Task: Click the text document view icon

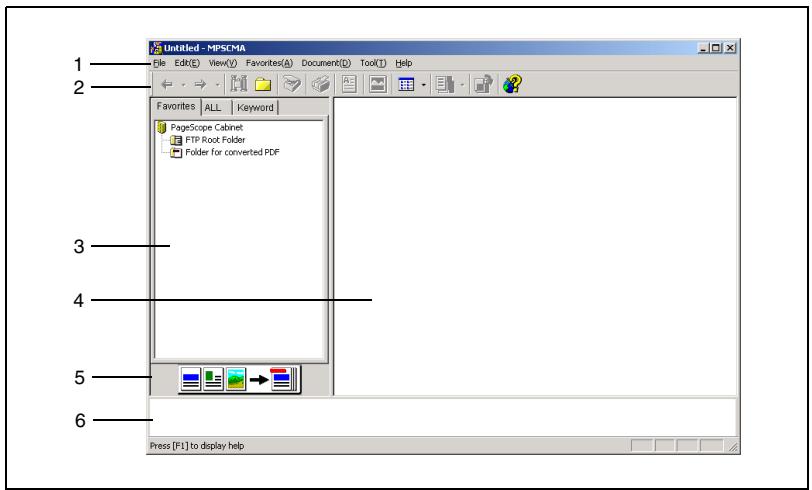Action: [349, 84]
